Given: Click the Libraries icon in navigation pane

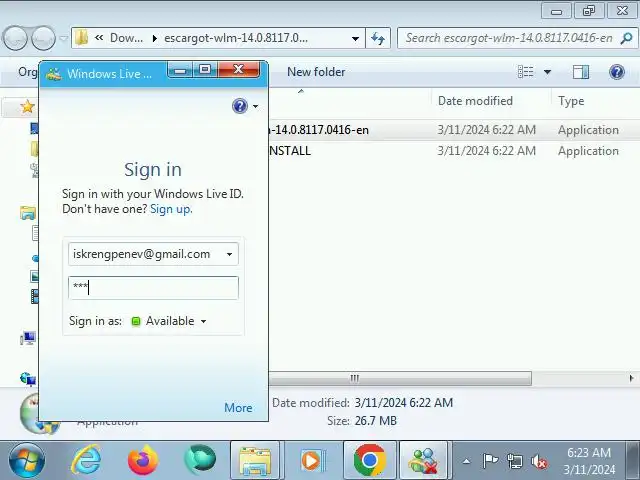Looking at the screenshot, I should (x=28, y=213).
